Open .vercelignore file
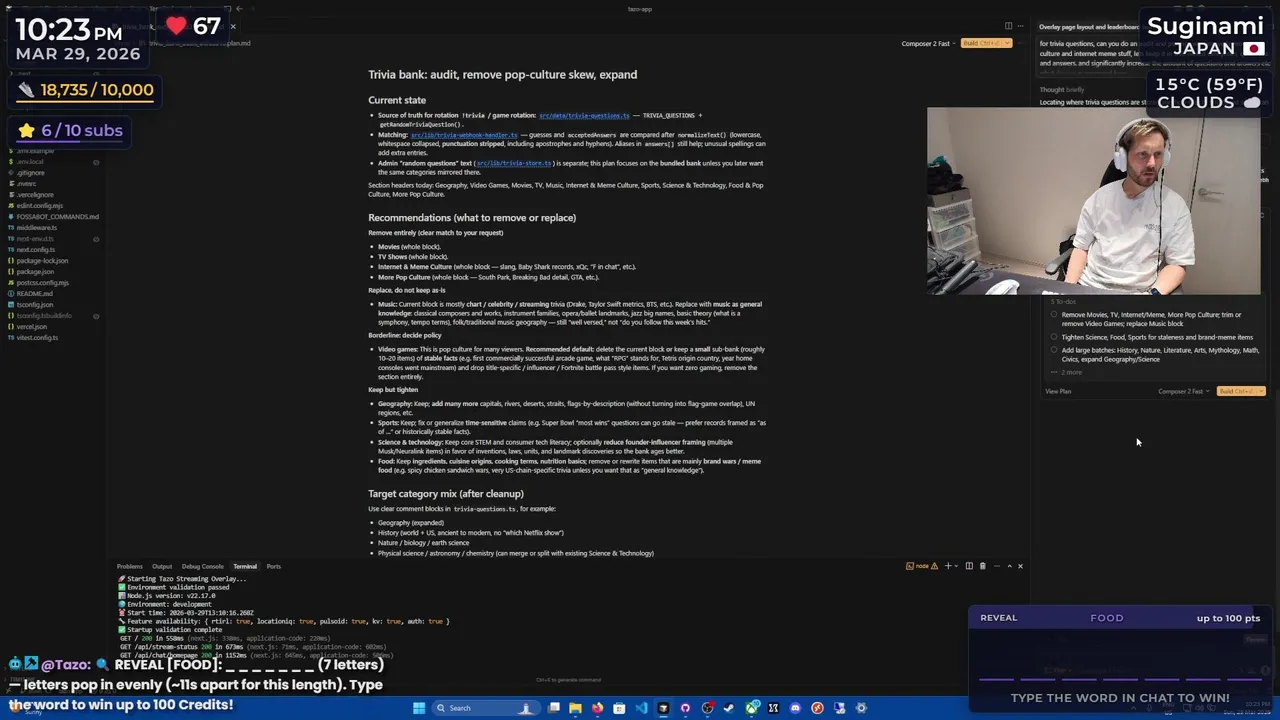The height and width of the screenshot is (720, 1280). [x=35, y=194]
